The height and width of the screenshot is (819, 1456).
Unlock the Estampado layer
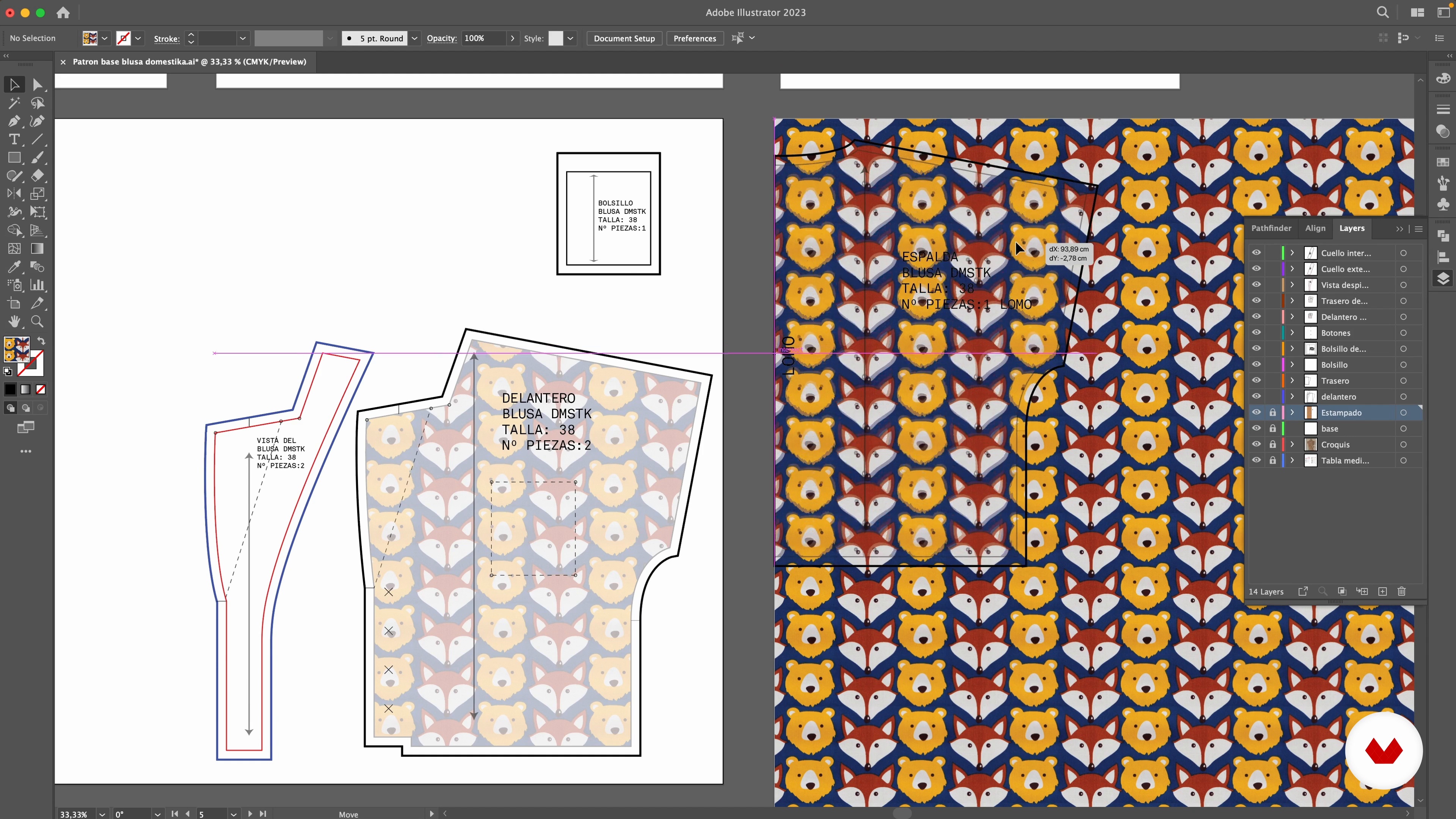[1272, 413]
